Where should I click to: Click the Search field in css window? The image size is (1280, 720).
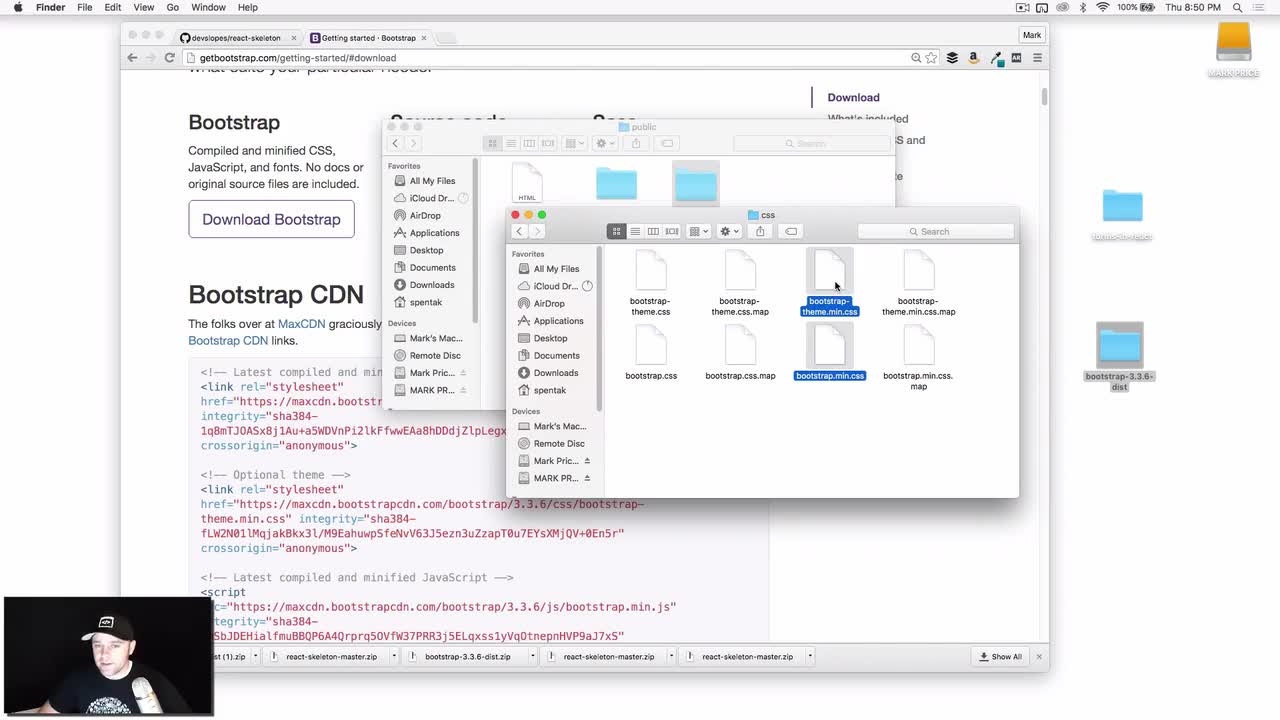(935, 231)
